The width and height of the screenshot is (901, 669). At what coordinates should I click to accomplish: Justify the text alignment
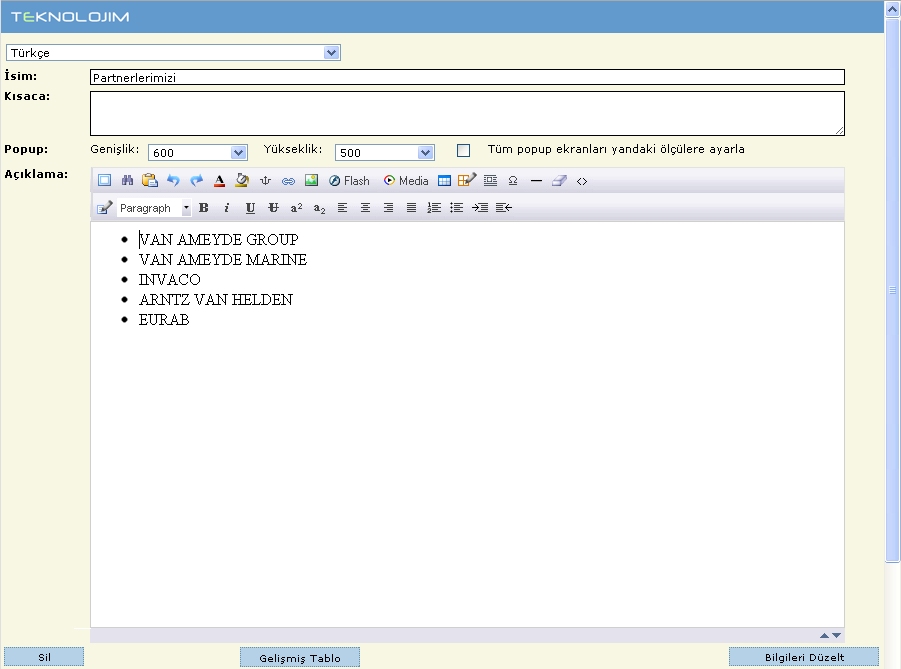point(411,207)
